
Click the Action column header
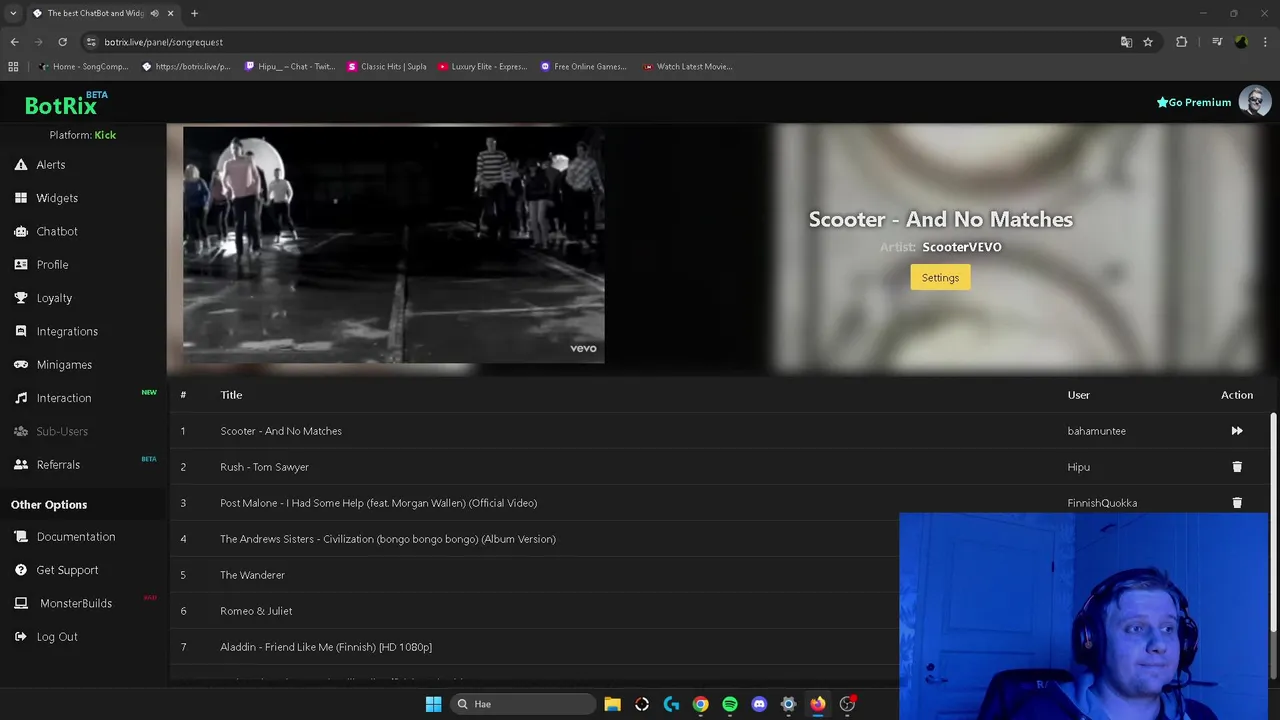pos(1237,395)
